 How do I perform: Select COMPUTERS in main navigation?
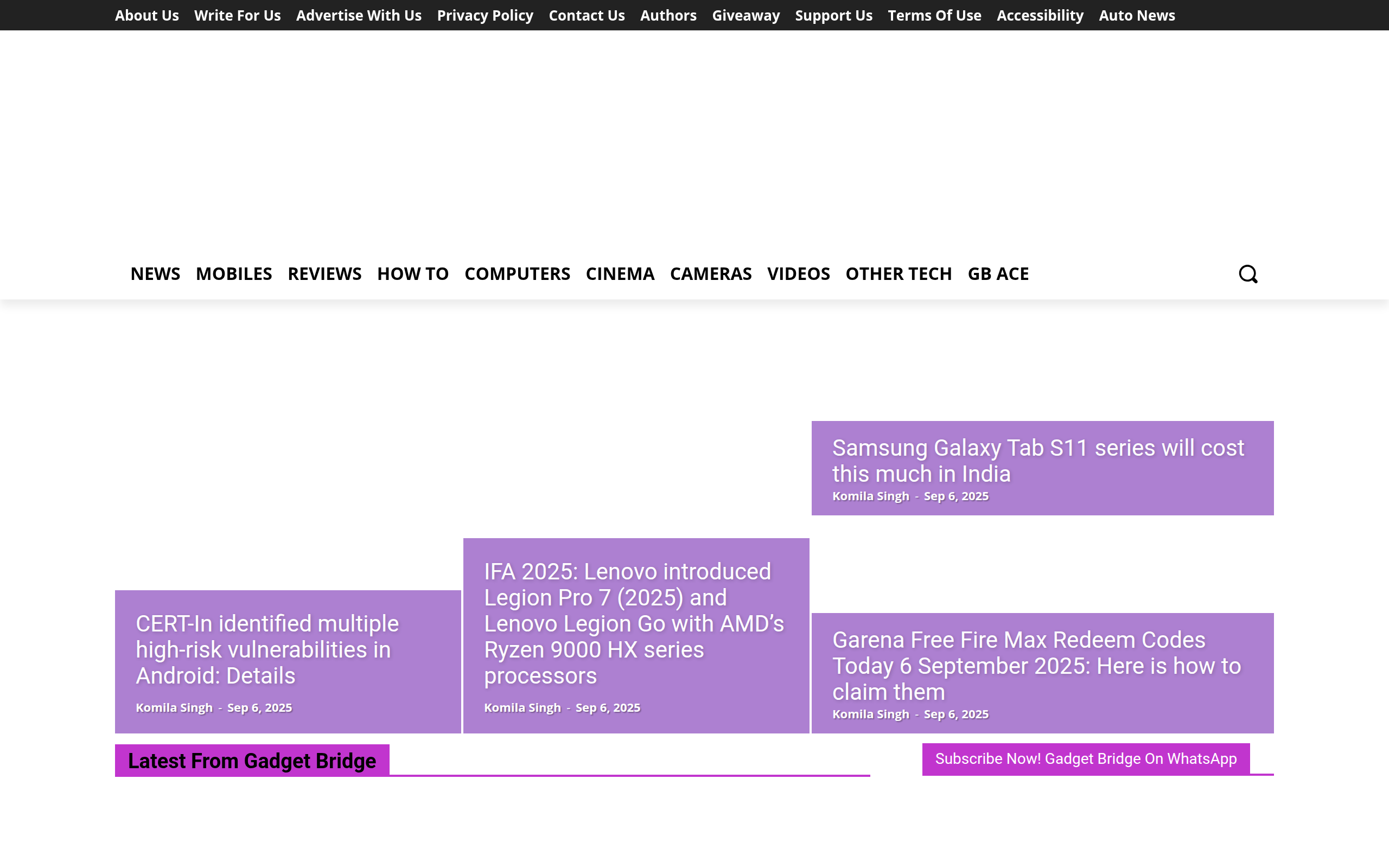pyautogui.click(x=517, y=274)
